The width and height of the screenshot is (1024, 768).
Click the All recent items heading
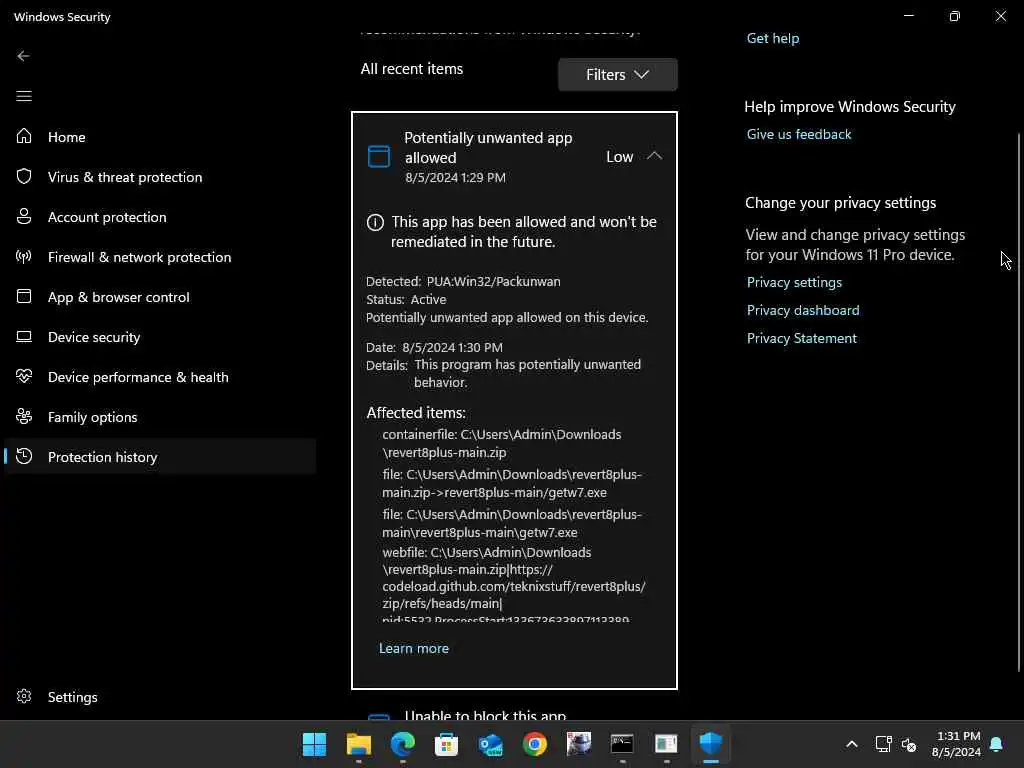tap(411, 69)
